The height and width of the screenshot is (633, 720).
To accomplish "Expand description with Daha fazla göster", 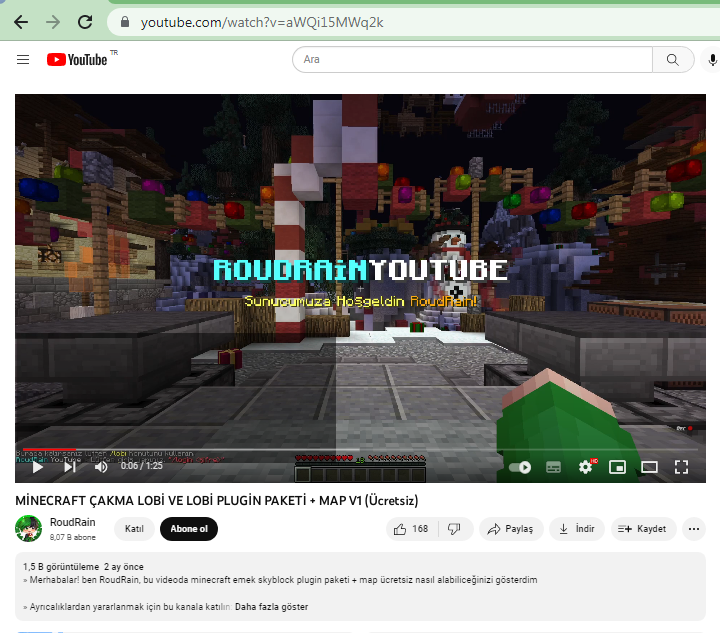I will [271, 607].
